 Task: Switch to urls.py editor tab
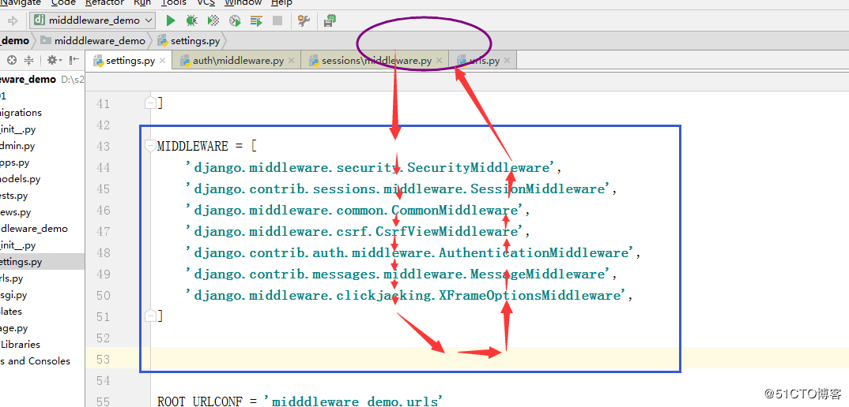click(484, 61)
